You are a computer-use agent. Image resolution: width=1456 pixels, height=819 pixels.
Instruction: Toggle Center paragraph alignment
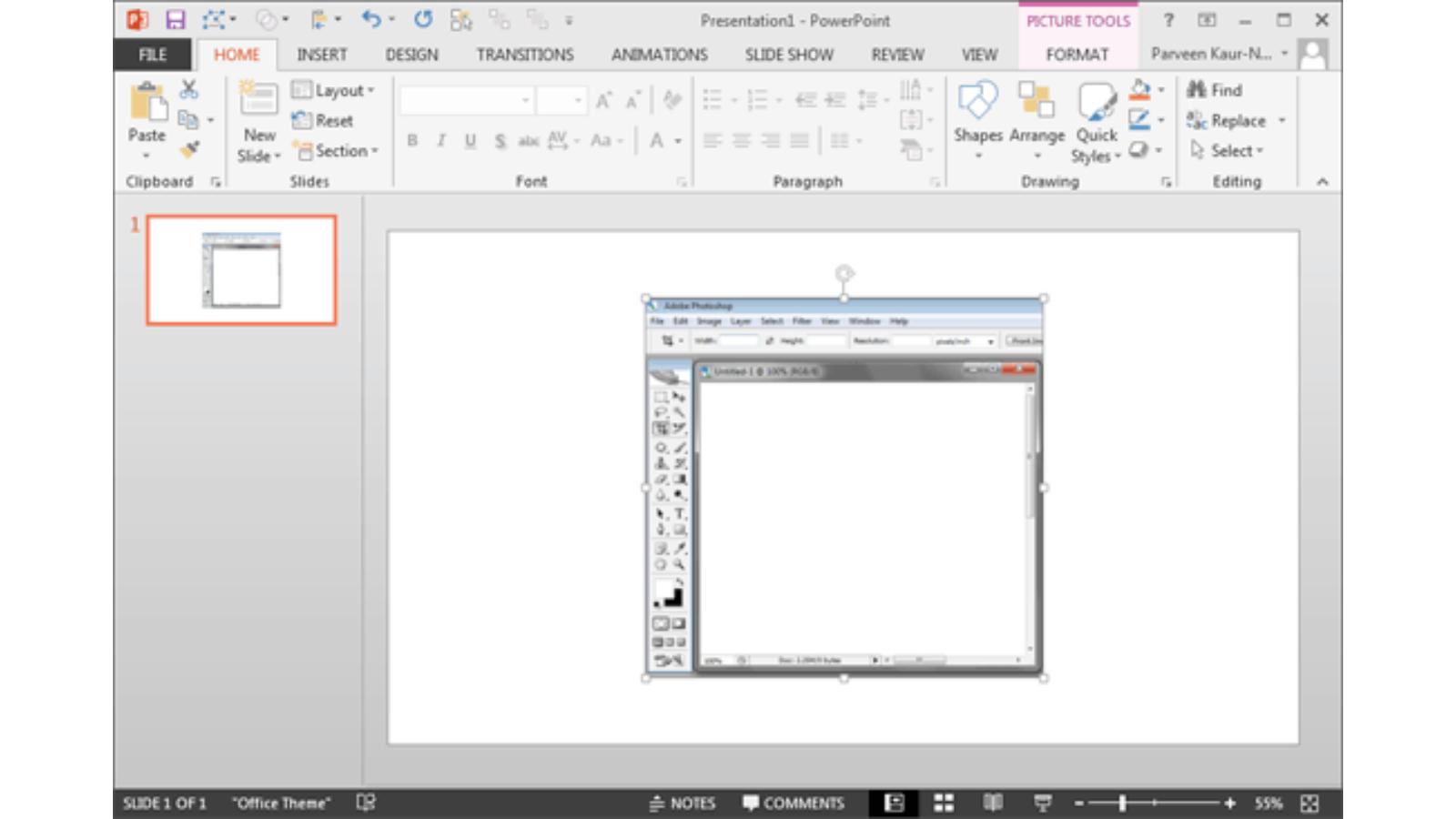click(x=742, y=140)
